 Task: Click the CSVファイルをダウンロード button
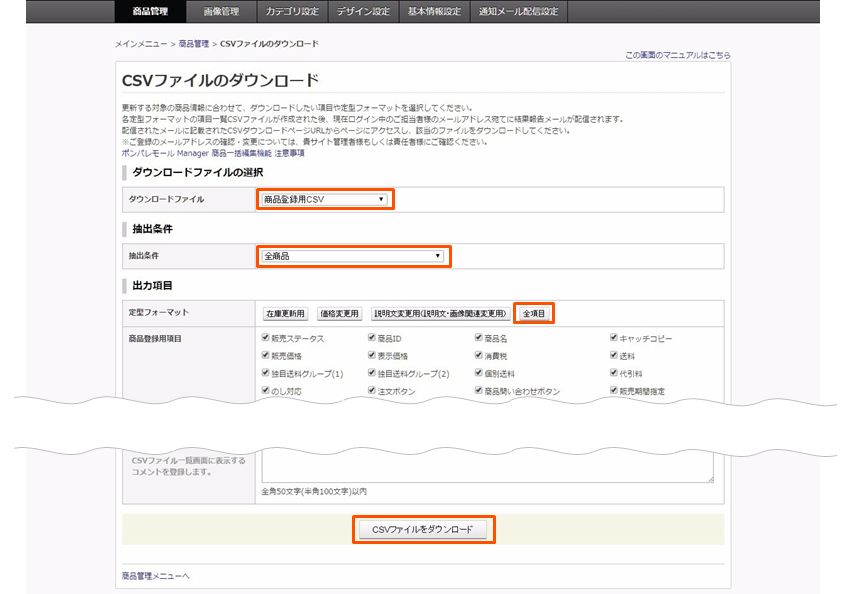click(x=423, y=529)
